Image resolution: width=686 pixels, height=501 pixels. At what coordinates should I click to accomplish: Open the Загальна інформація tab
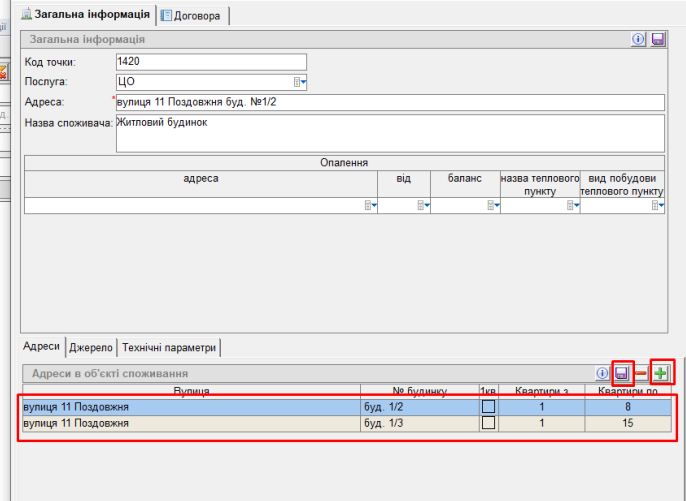click(86, 14)
